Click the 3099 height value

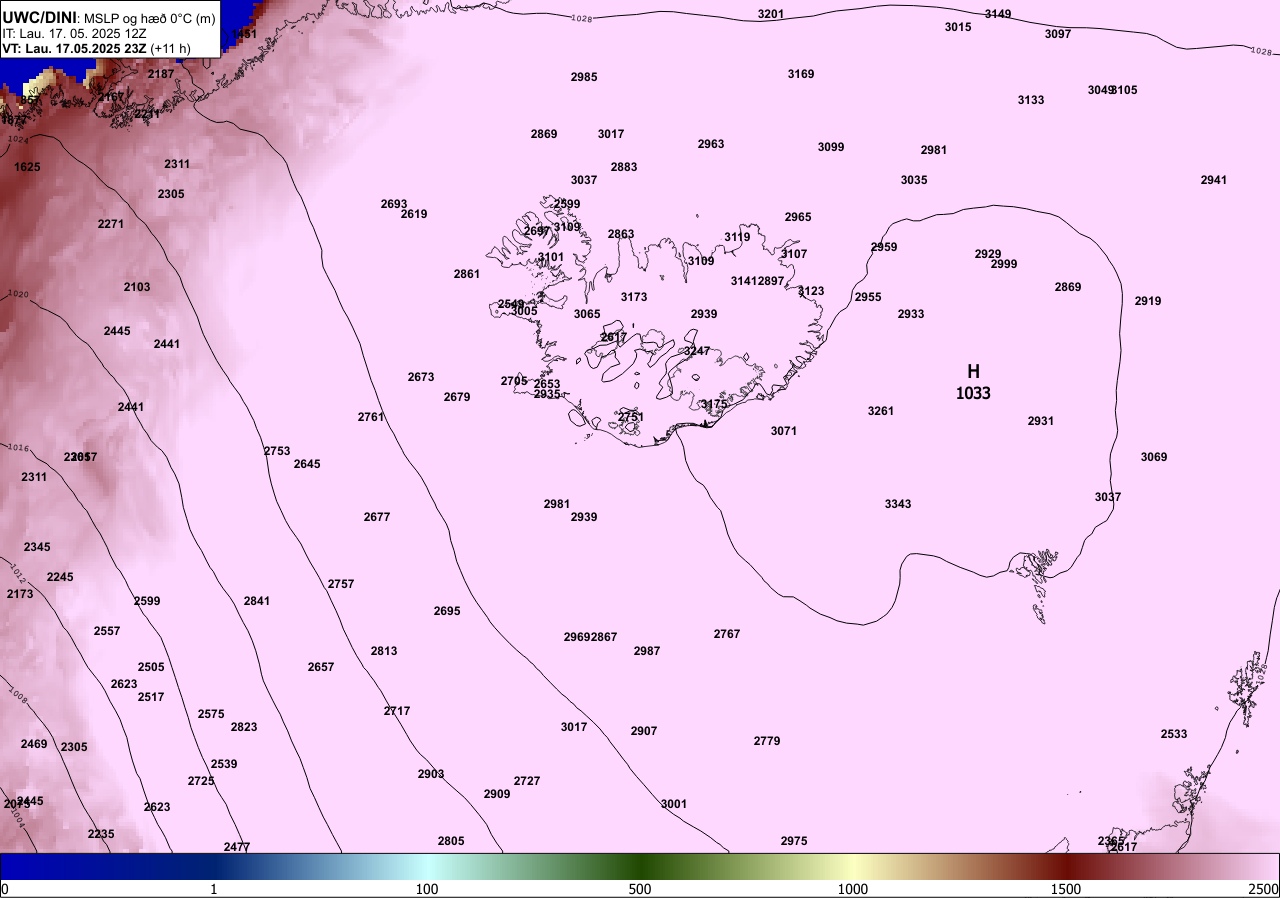point(831,147)
